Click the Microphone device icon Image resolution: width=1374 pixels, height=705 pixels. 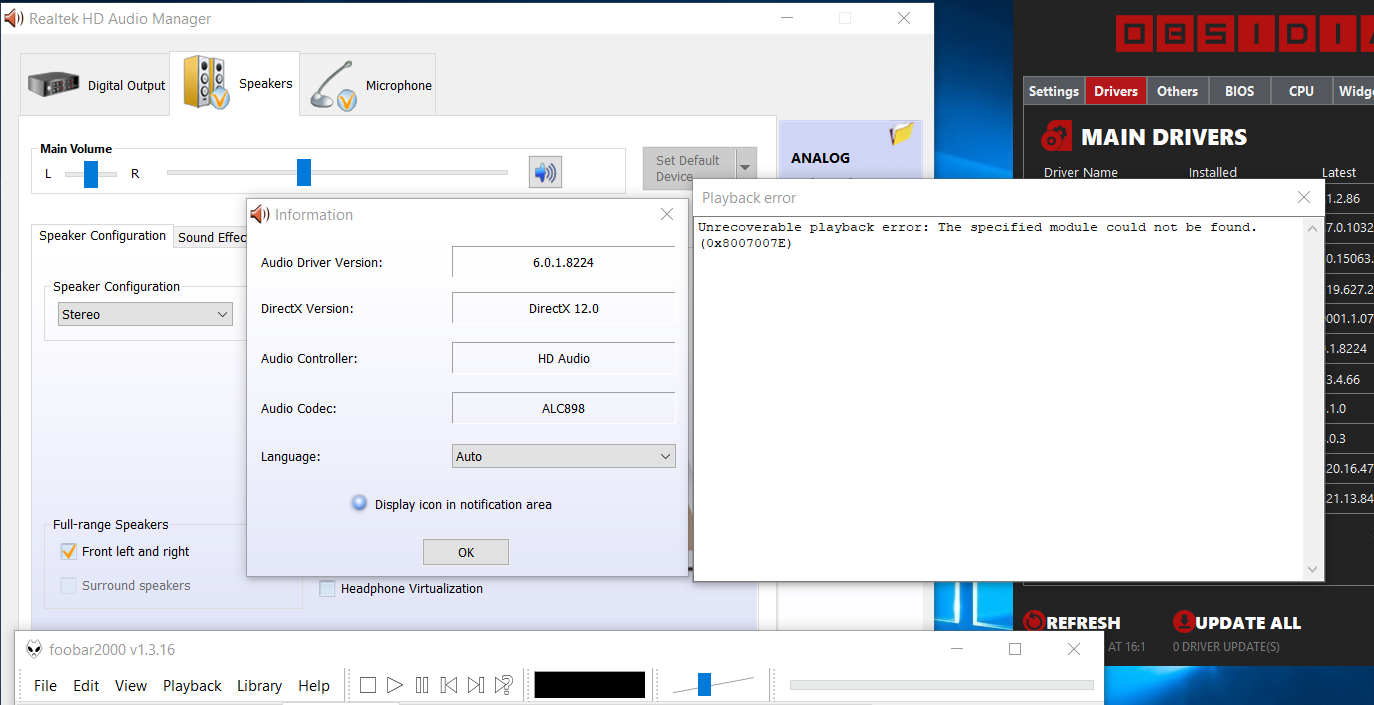tap(335, 86)
